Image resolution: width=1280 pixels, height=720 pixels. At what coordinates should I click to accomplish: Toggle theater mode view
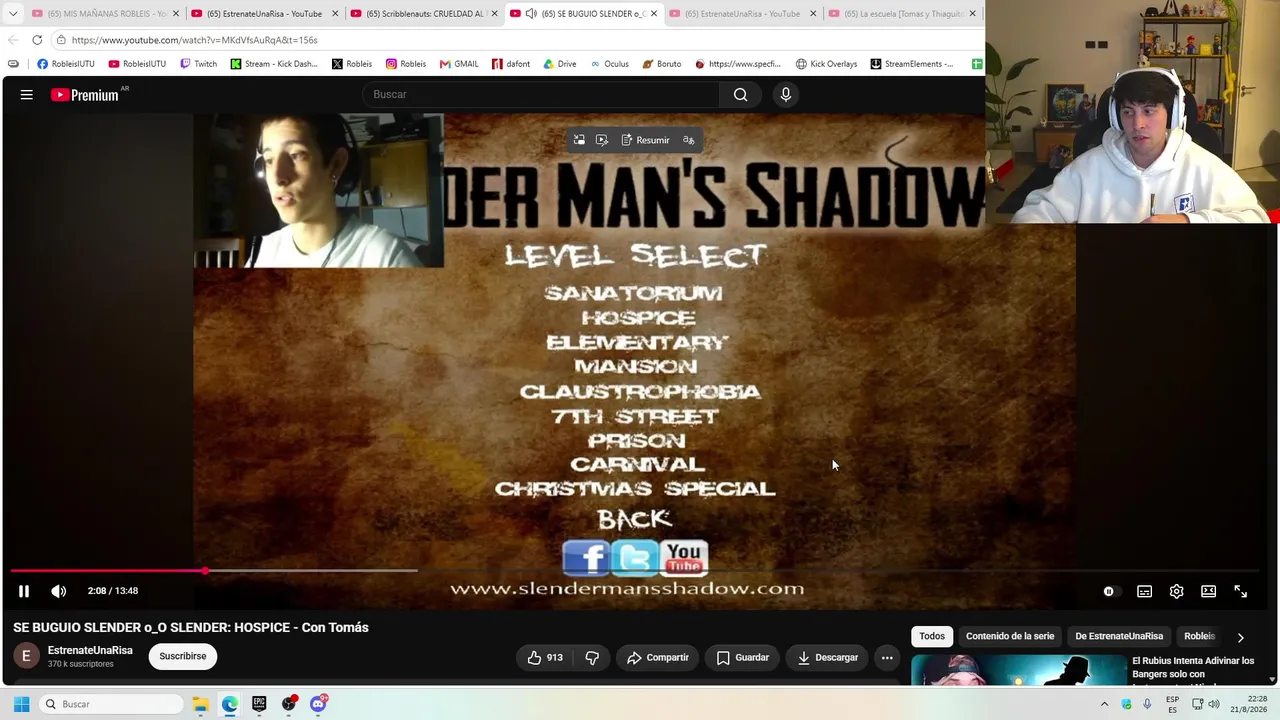(x=1209, y=591)
